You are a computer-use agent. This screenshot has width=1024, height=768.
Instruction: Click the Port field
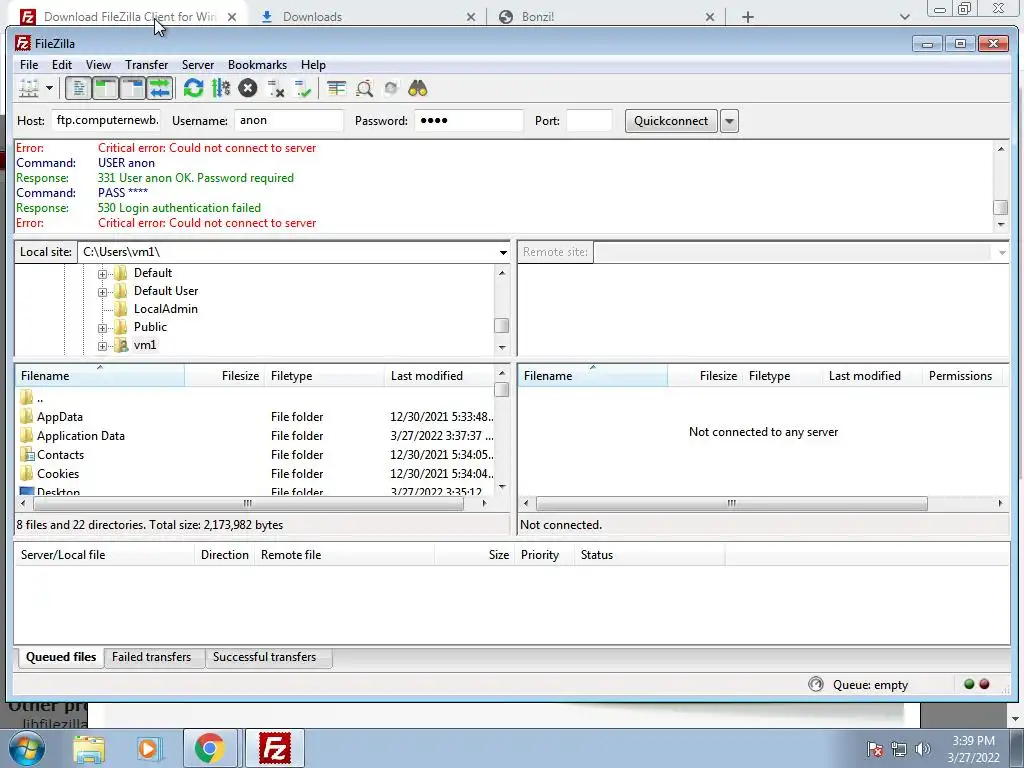pos(589,120)
